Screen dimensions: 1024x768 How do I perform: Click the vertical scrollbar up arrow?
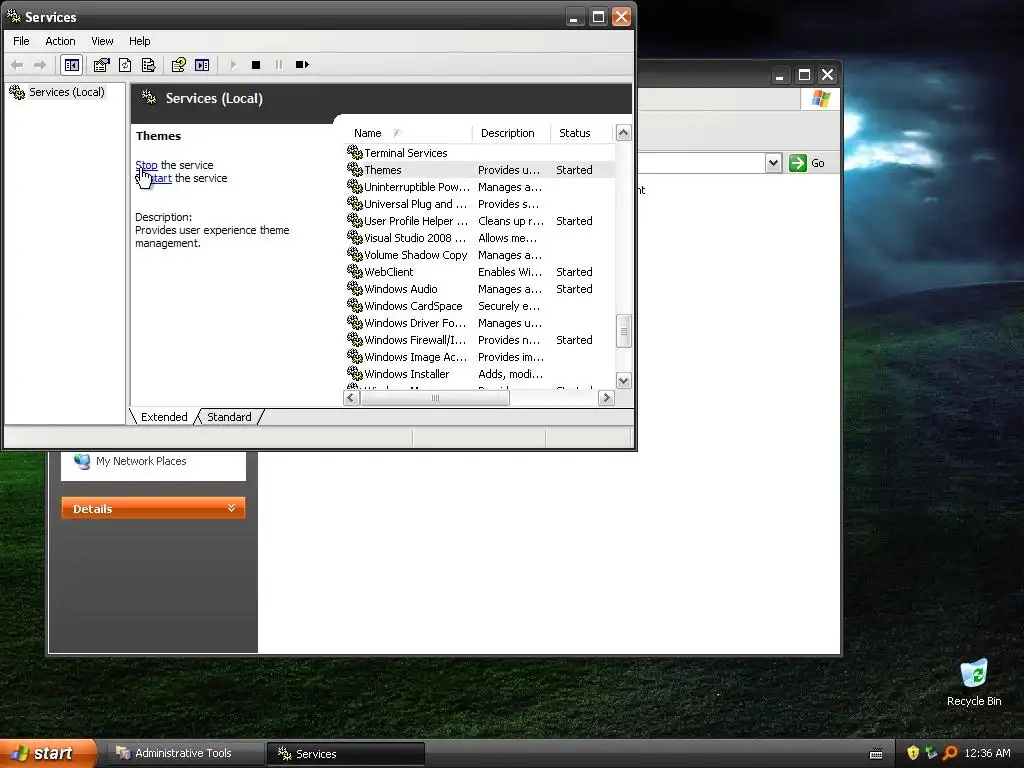point(624,133)
